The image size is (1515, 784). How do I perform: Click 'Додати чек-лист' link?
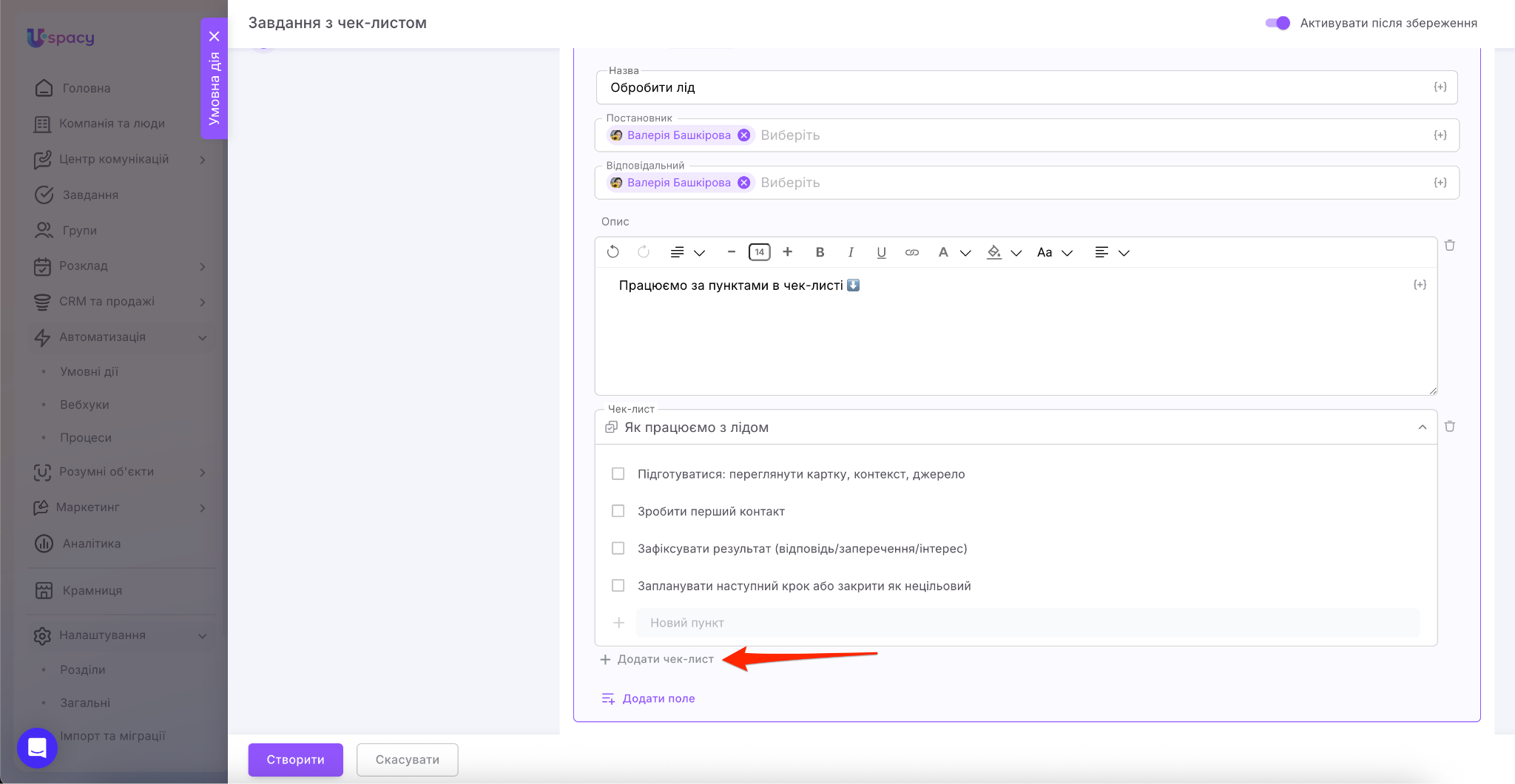657,659
